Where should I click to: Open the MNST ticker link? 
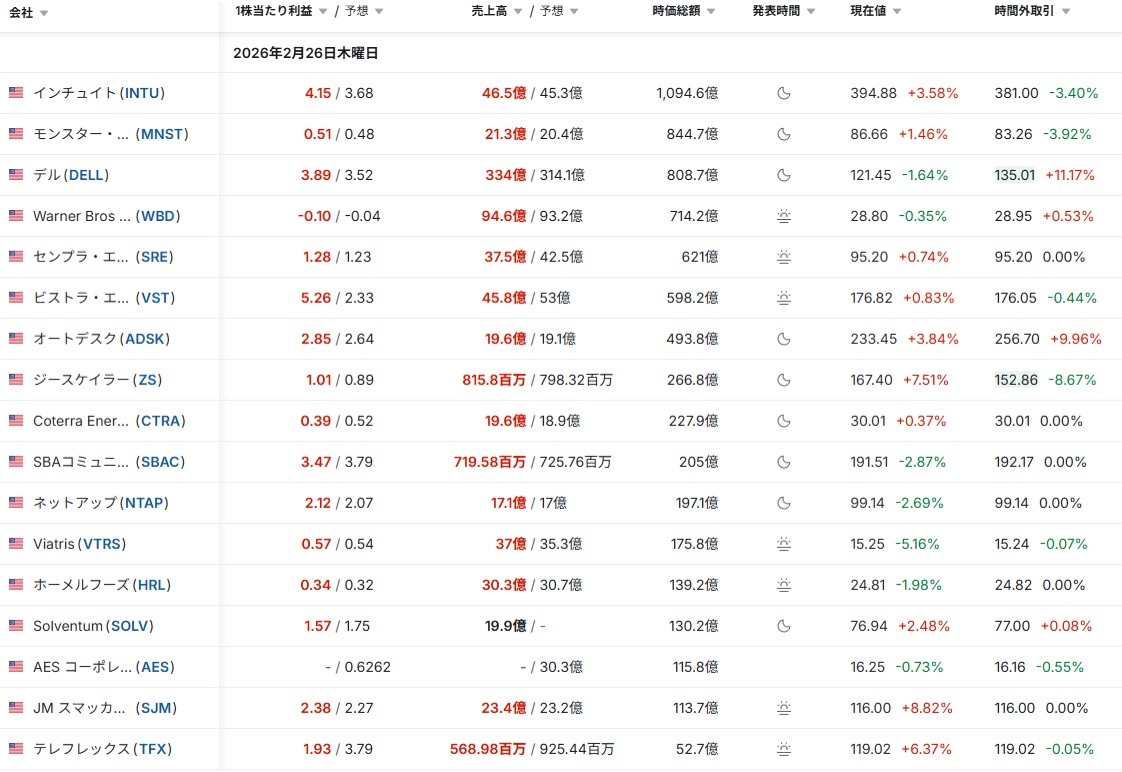[x=162, y=134]
